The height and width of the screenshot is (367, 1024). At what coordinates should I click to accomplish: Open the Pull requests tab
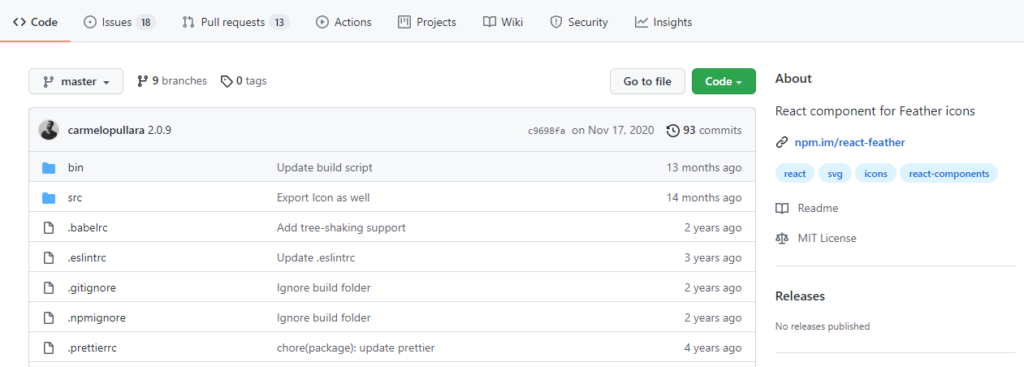tap(236, 22)
